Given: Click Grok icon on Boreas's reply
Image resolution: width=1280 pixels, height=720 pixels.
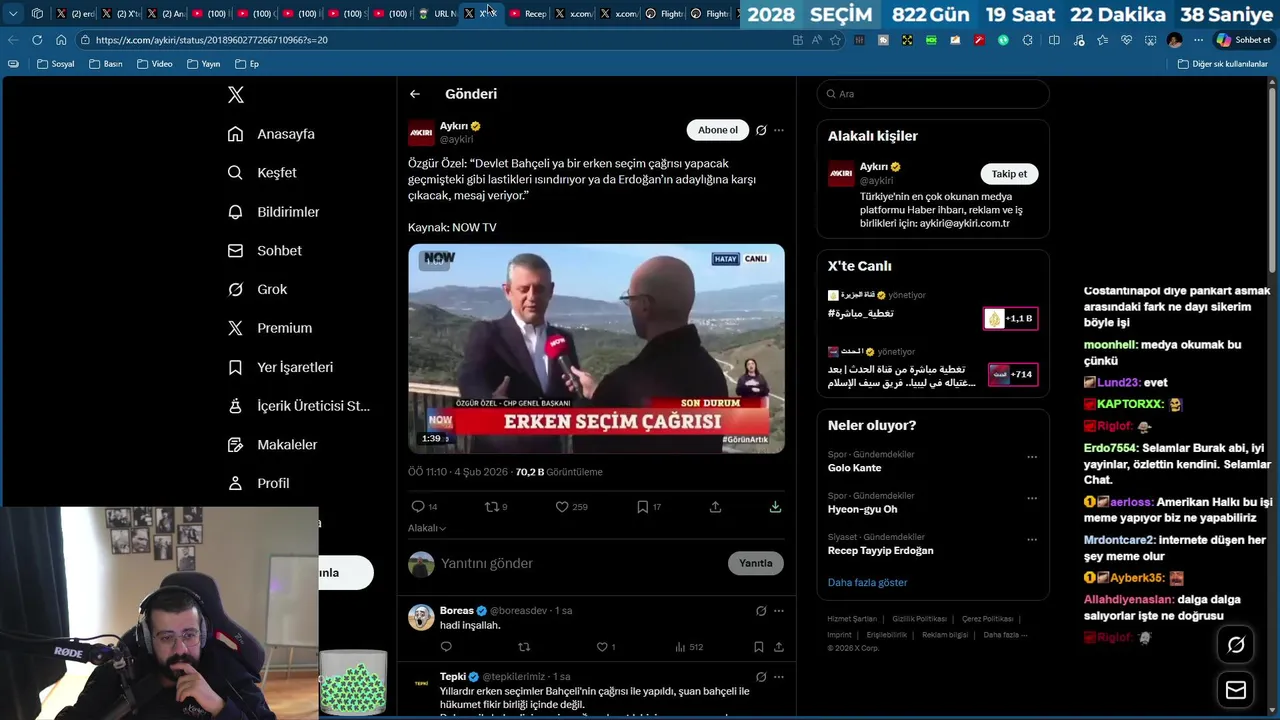Looking at the screenshot, I should [x=761, y=611].
